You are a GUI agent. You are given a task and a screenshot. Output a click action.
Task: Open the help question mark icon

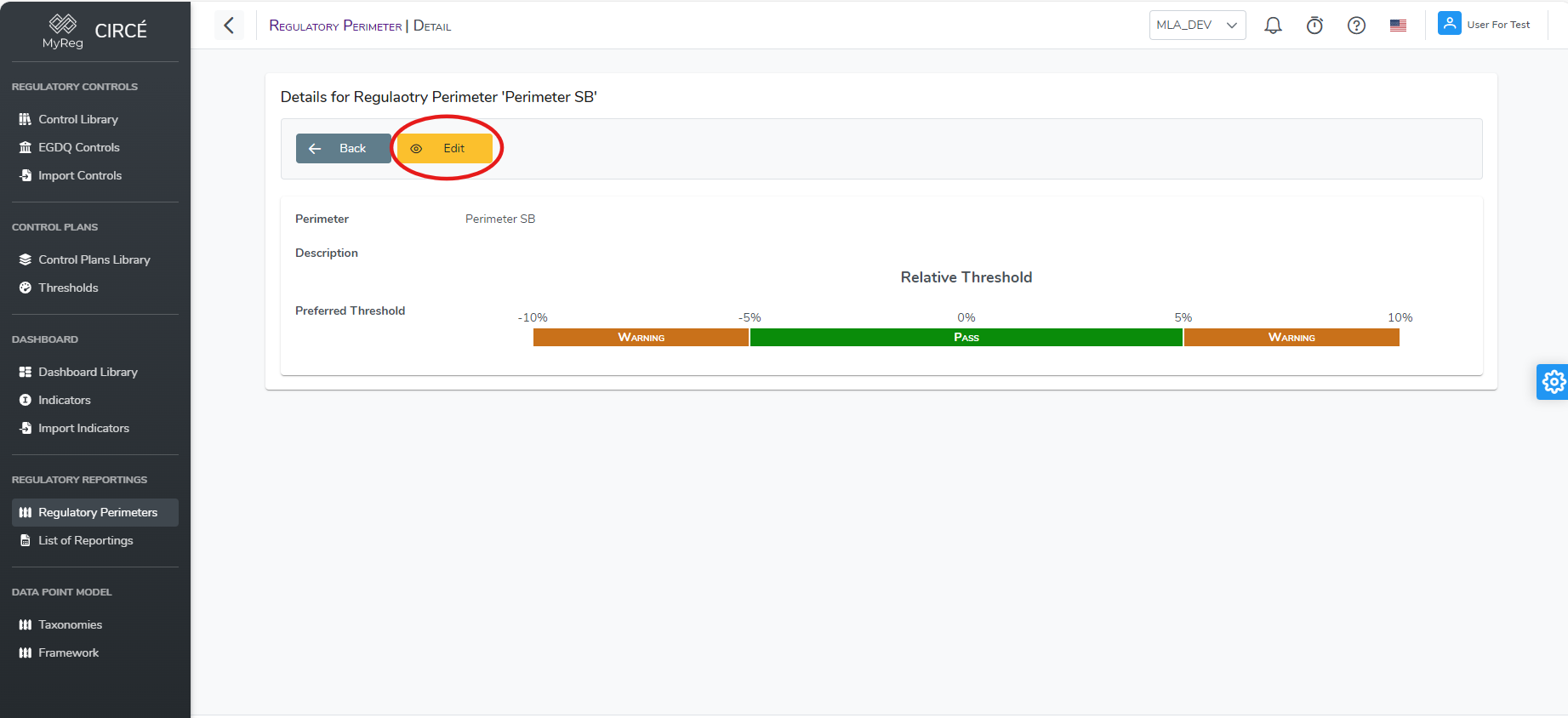1356,26
